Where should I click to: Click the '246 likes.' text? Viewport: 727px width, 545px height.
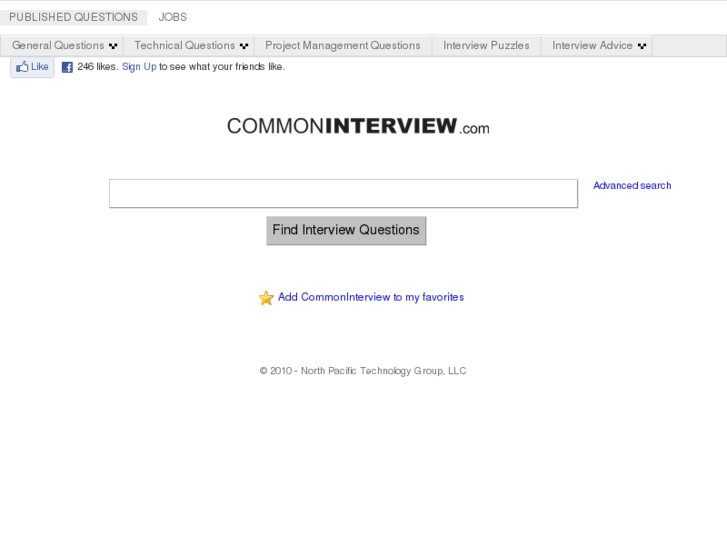pos(97,67)
